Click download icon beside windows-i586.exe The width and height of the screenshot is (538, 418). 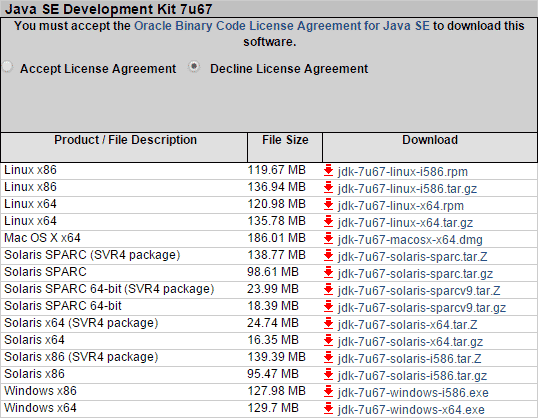pos(328,392)
